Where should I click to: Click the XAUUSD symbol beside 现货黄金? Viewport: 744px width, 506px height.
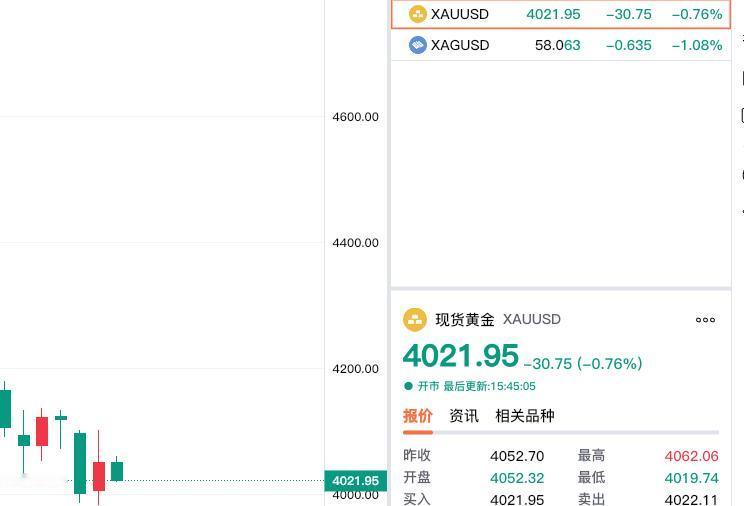click(531, 319)
